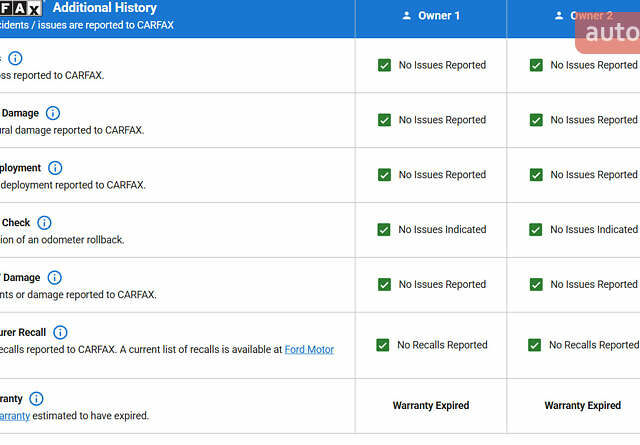This screenshot has height=445, width=640.
Task: Click info icon next to Manufacturer Recall
Action: 60,332
